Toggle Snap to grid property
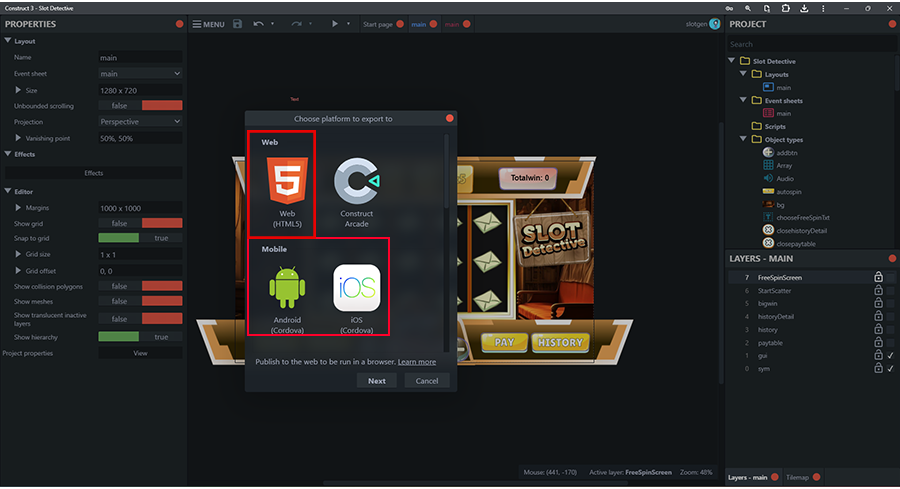Viewport: 900px width, 489px height. 140,238
